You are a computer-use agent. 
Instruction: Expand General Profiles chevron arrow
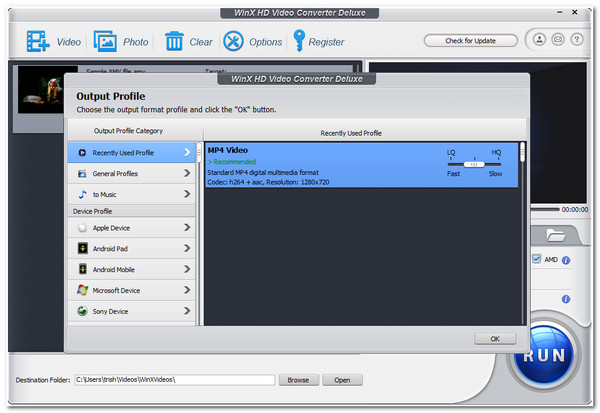click(187, 173)
